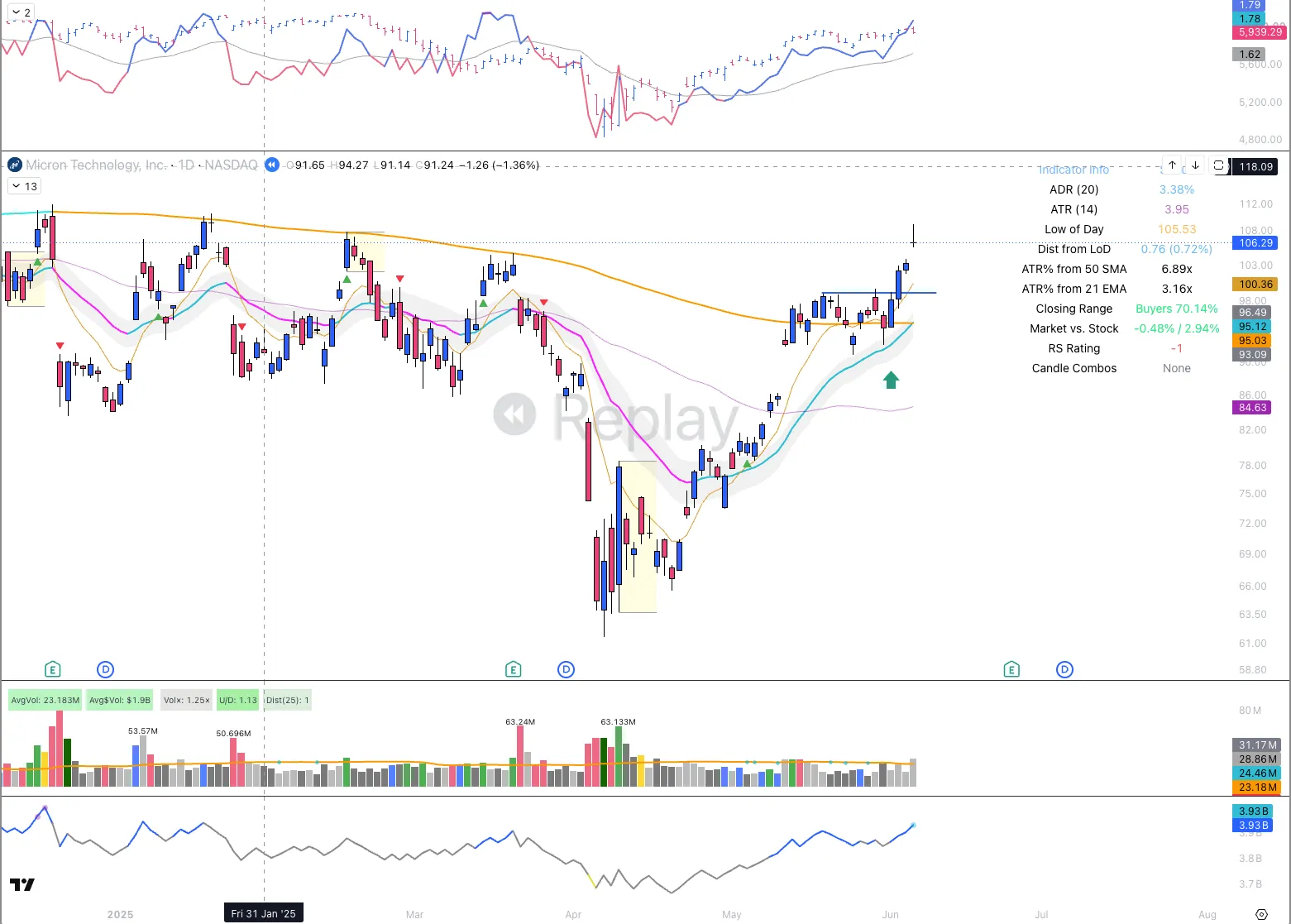Open the upcoming June earnings E marker
Image resolution: width=1291 pixels, height=924 pixels.
click(x=1011, y=669)
